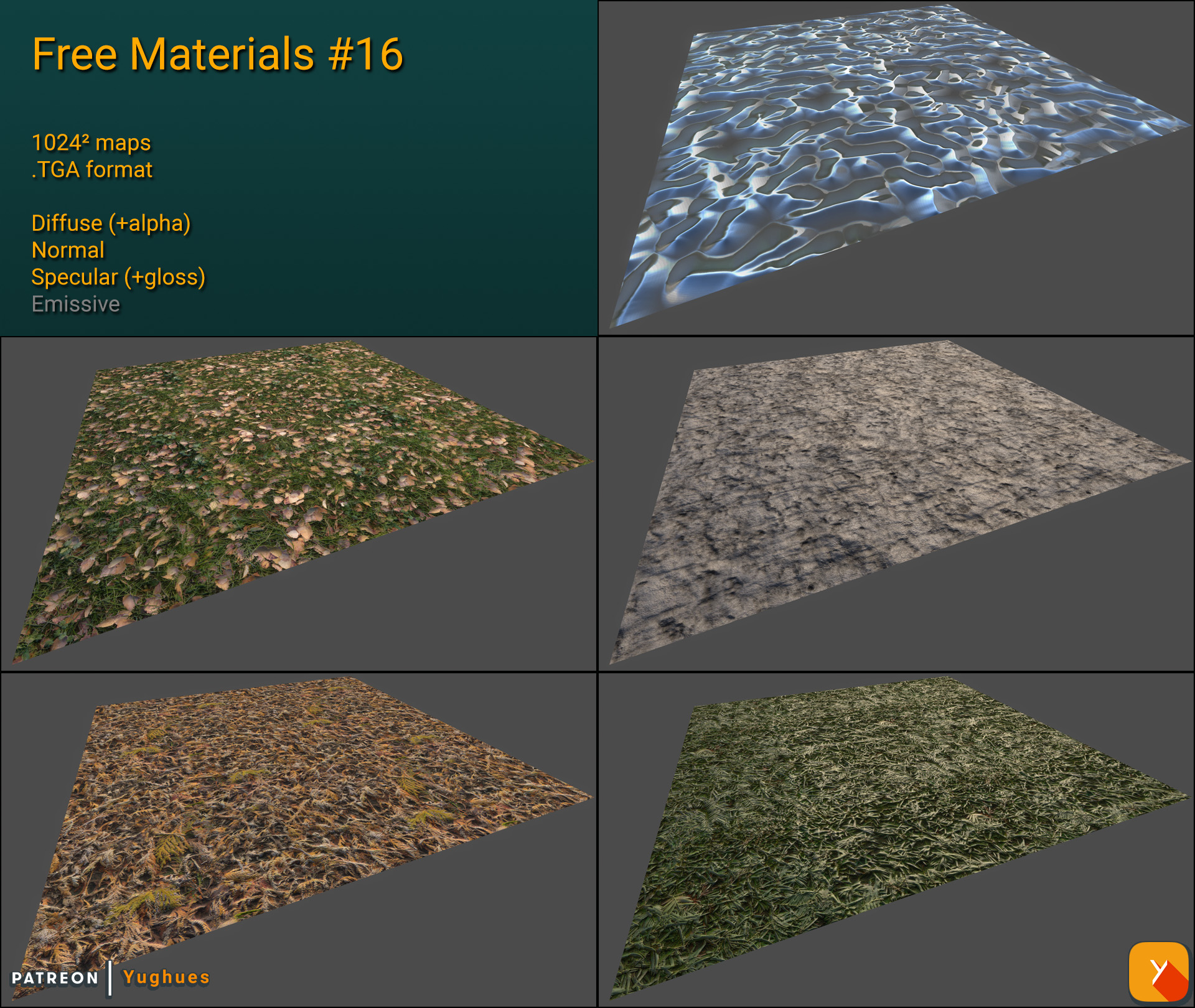
Task: Select the Normal map option
Action: coord(67,250)
